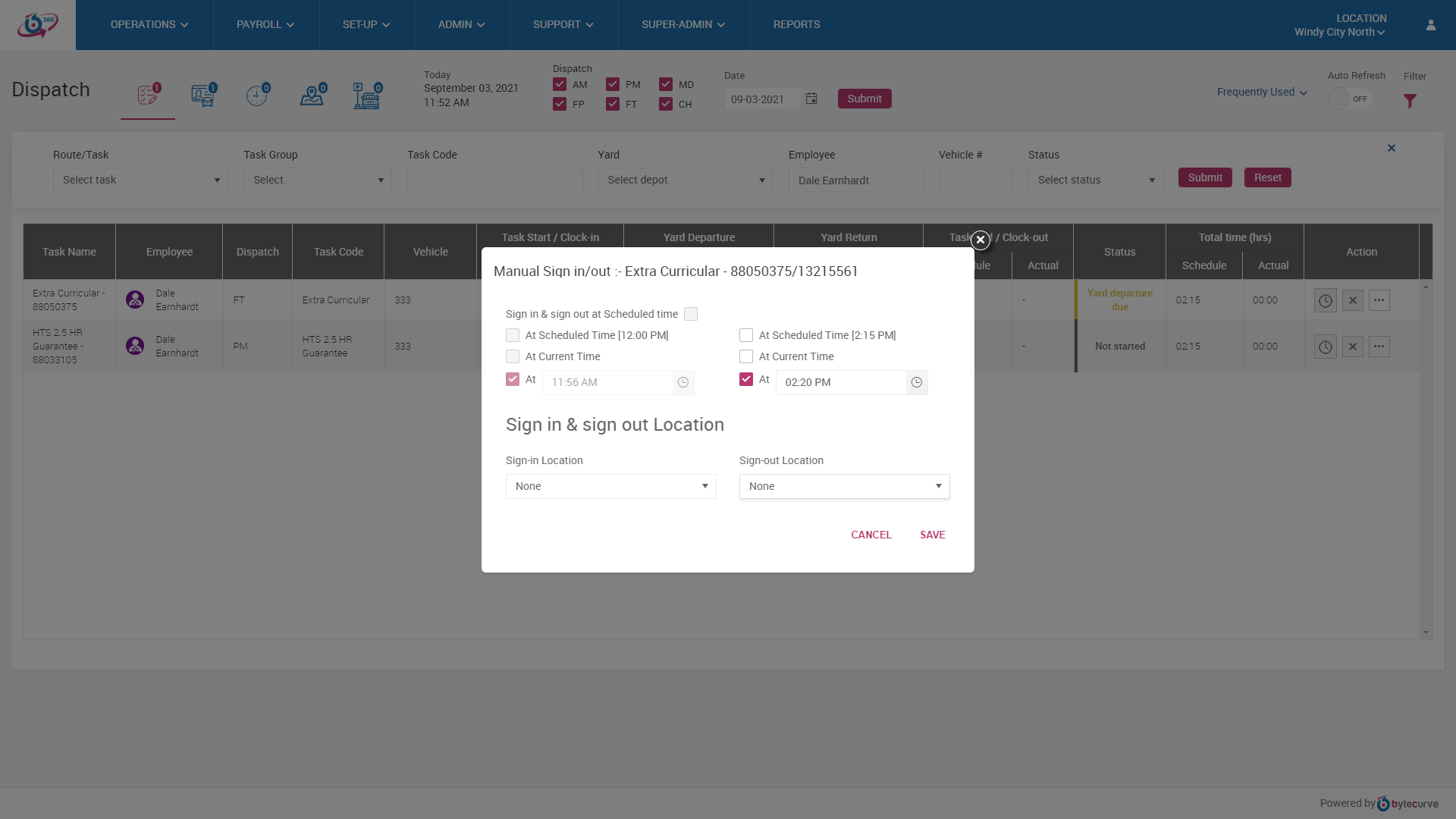Open more options for HTS 2.5 HR row
The width and height of the screenshot is (1456, 819).
(x=1379, y=347)
